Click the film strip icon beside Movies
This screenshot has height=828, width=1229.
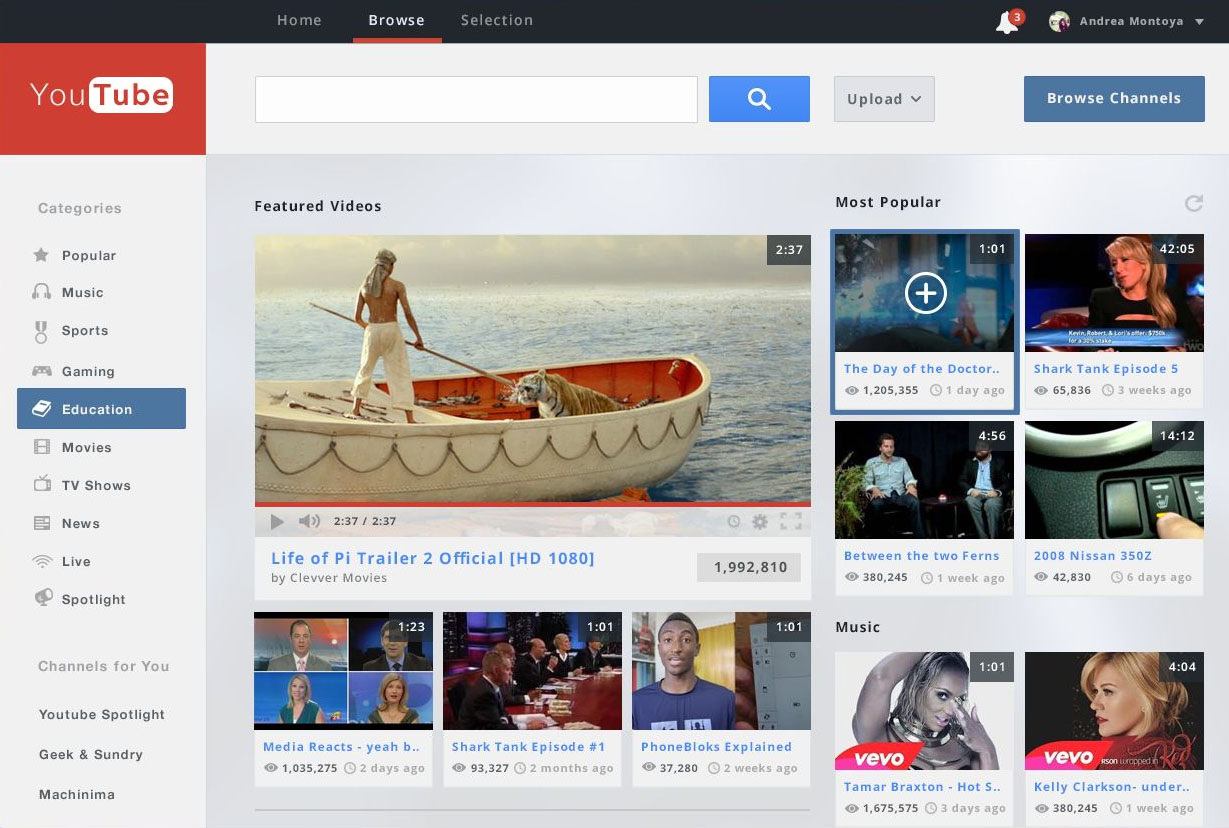42,447
